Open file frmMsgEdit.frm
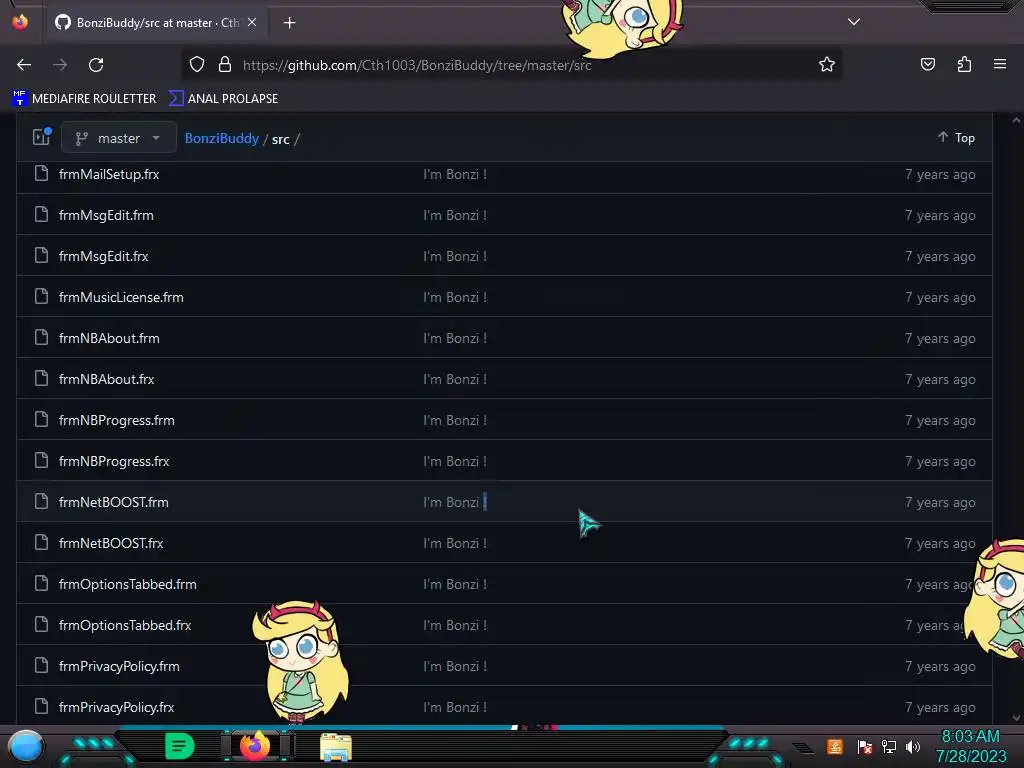Image resolution: width=1024 pixels, height=768 pixels. [106, 216]
